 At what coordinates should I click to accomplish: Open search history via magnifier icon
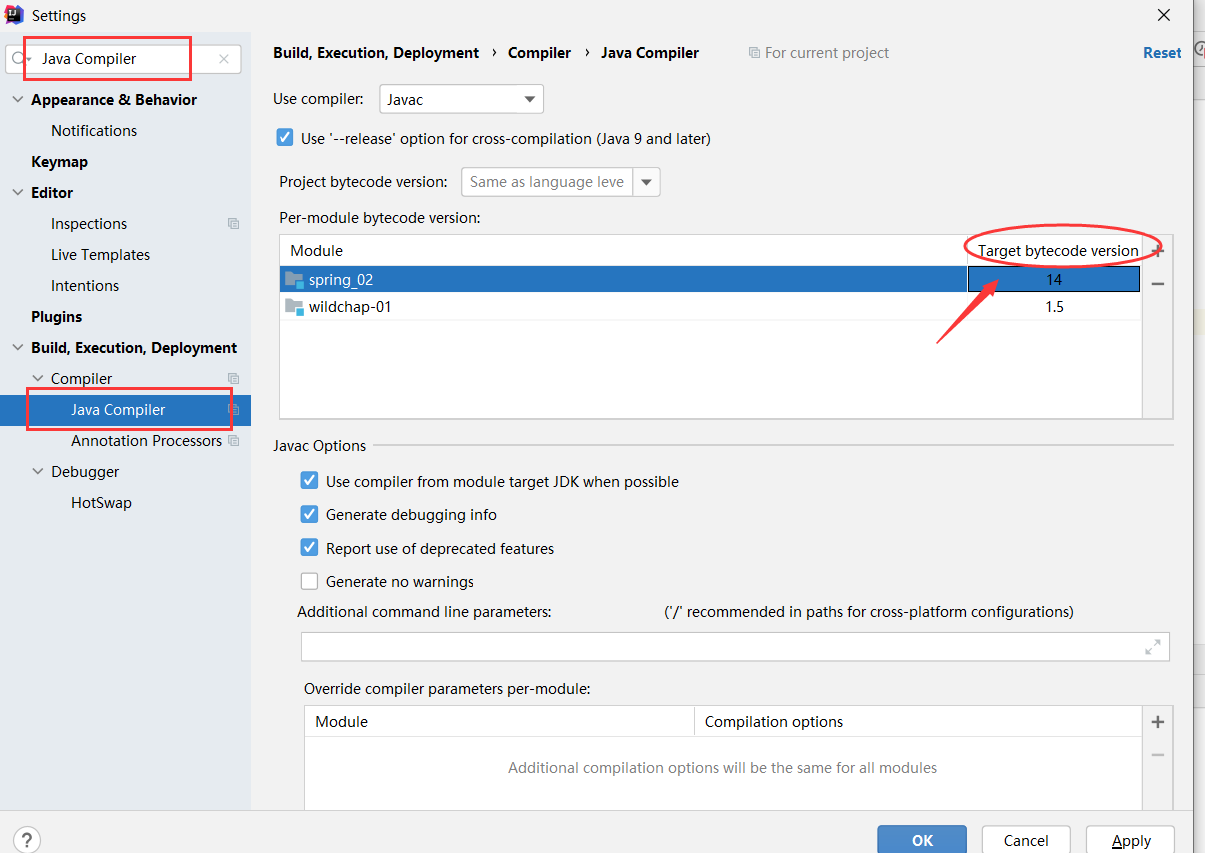coord(20,59)
